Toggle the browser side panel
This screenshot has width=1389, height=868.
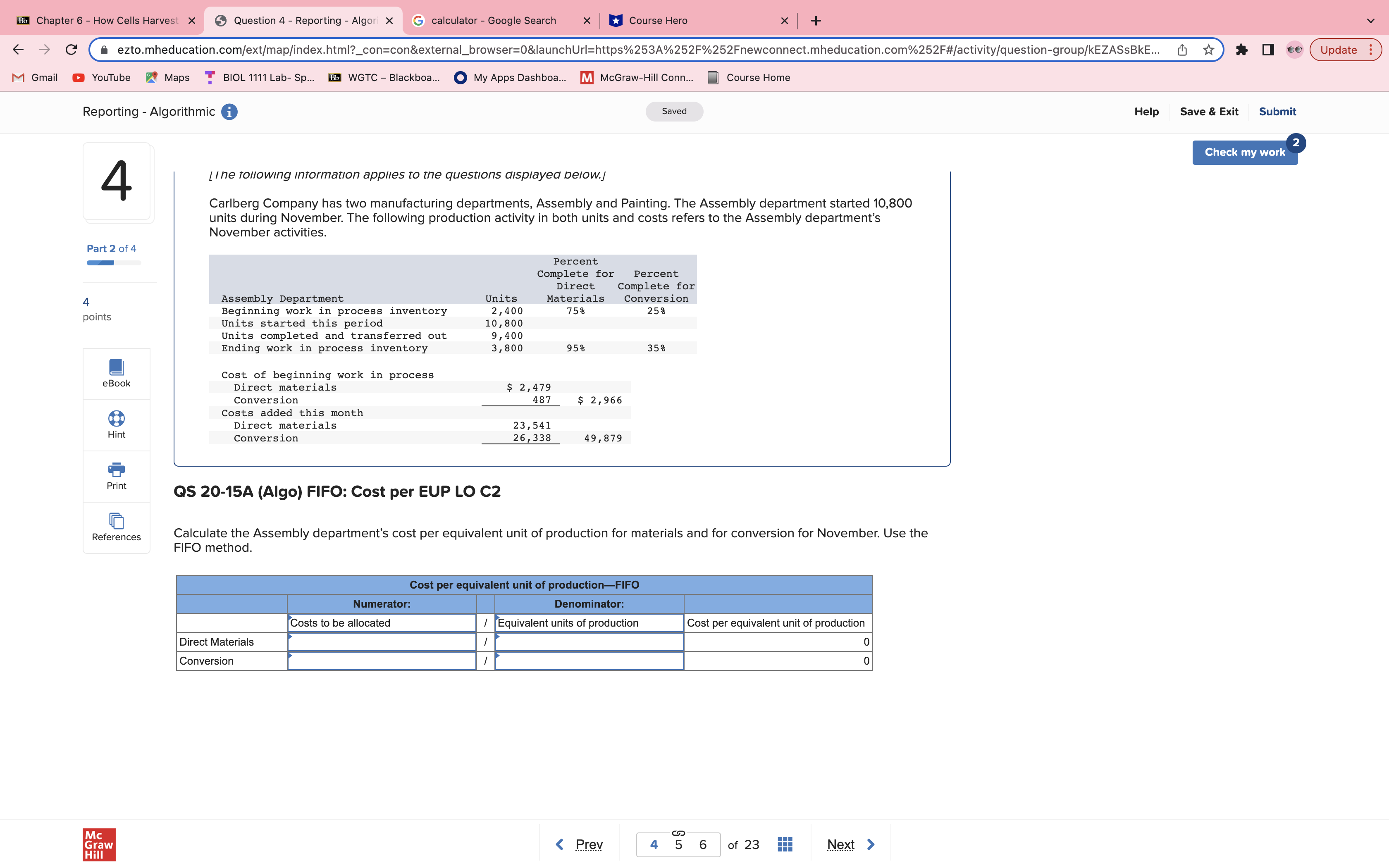(x=1268, y=50)
